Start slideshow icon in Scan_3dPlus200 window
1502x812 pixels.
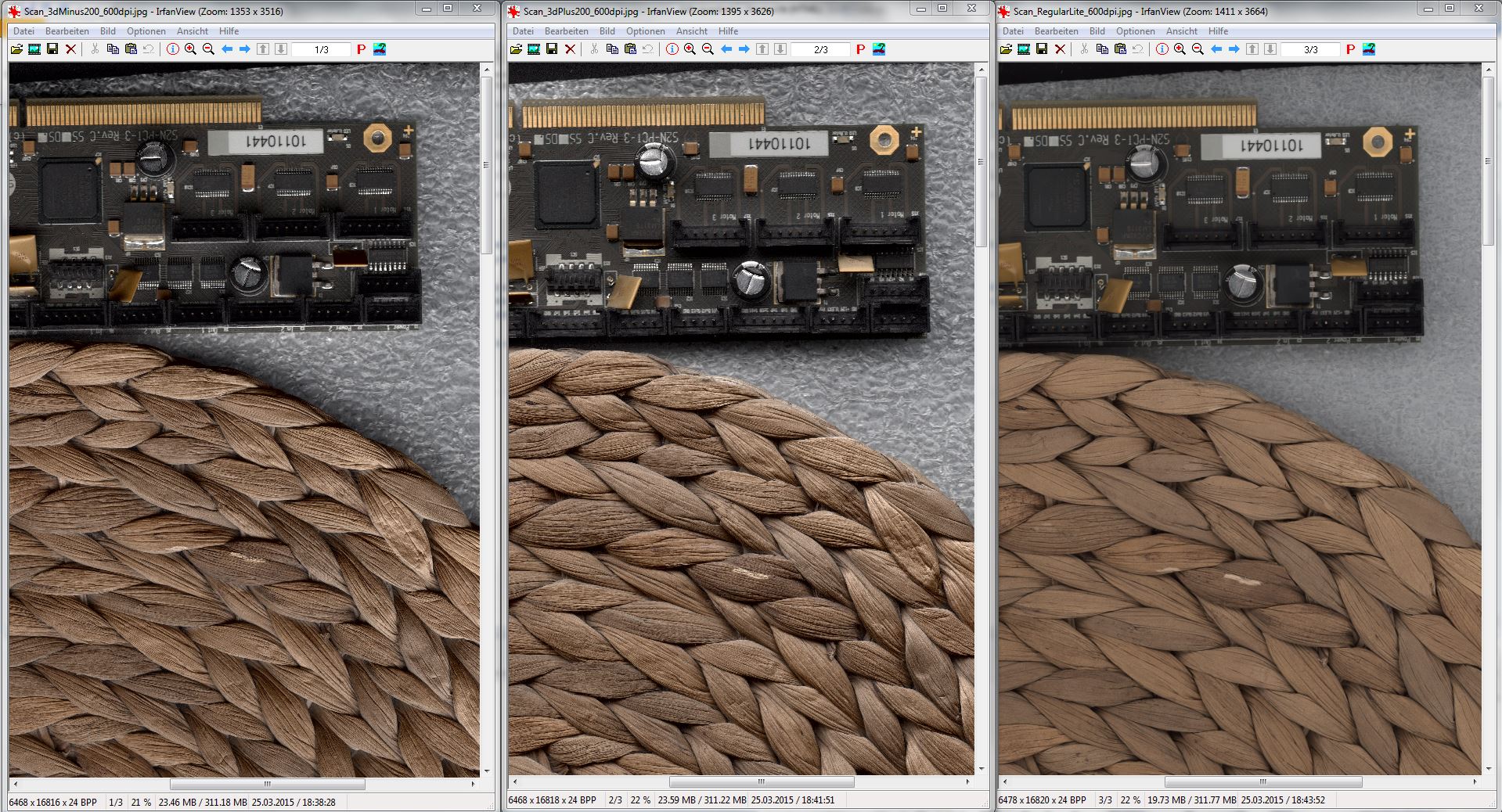(534, 49)
